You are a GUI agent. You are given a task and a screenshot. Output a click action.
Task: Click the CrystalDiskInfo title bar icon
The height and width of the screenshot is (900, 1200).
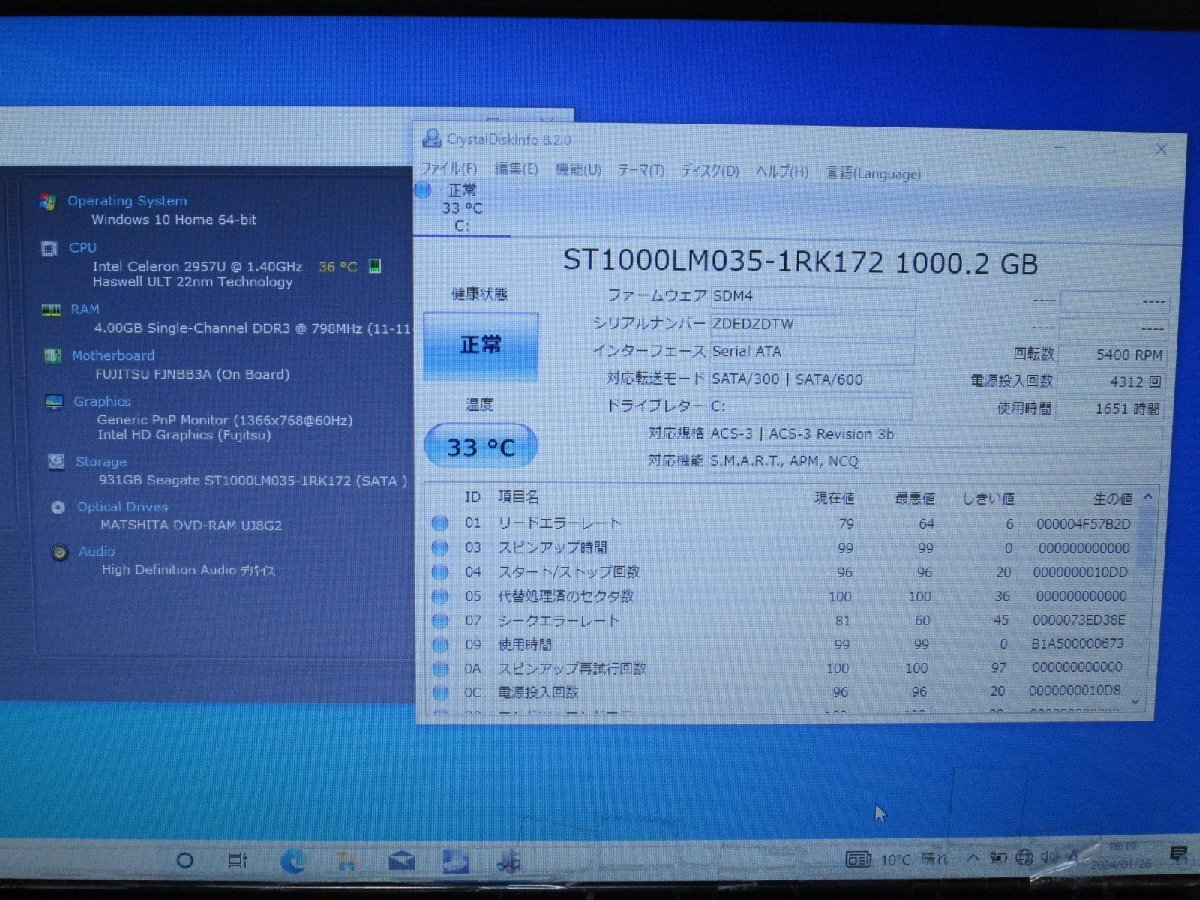point(431,138)
